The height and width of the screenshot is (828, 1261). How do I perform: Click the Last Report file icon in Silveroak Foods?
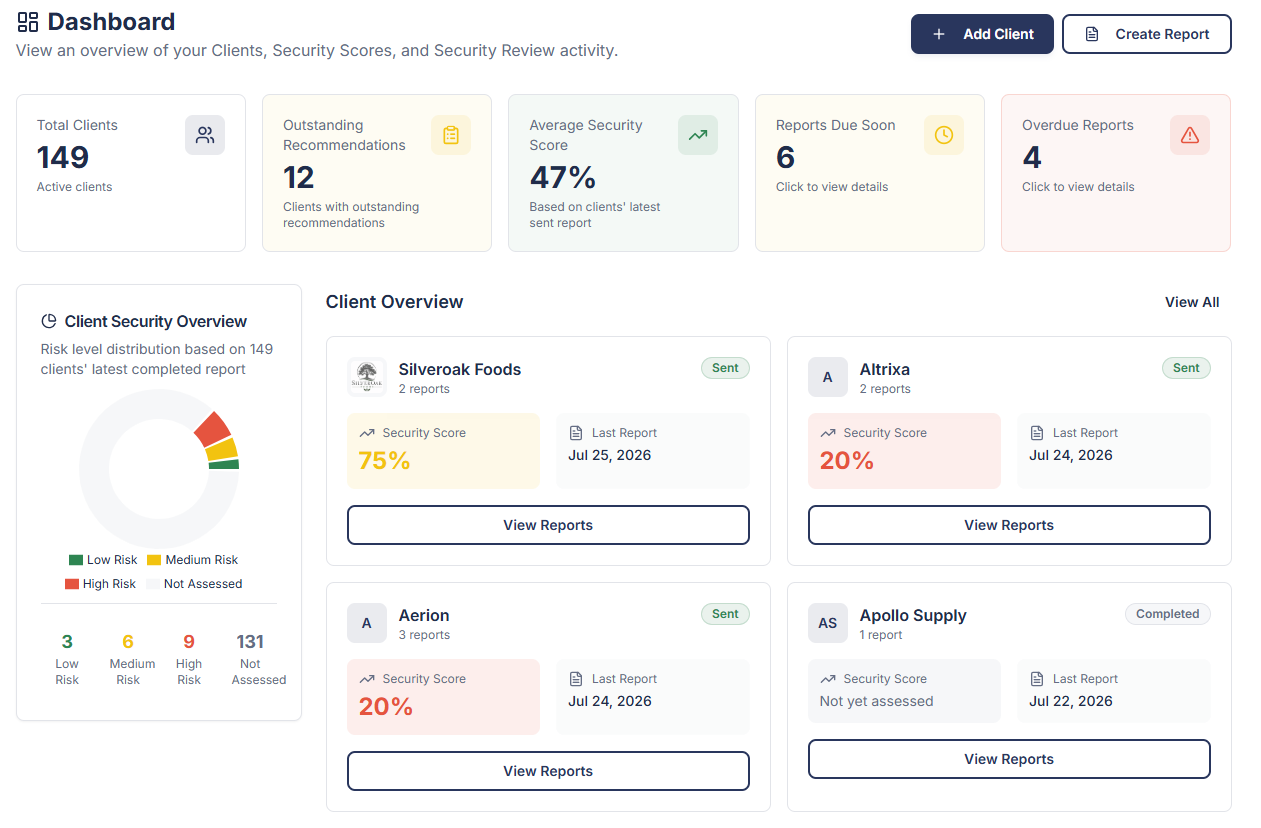[576, 433]
